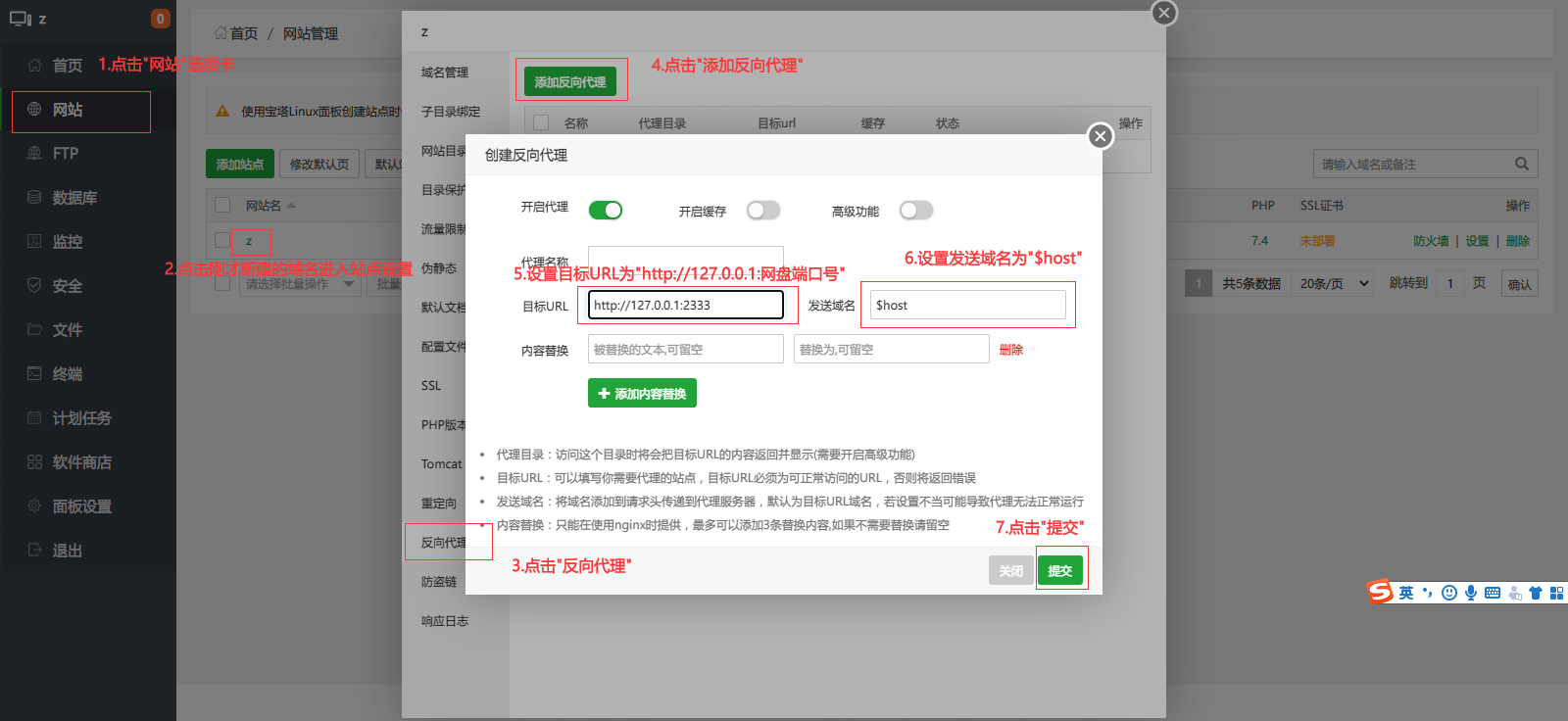1568x721 pixels.
Task: Click the security shield icon in the sidebar
Action: point(34,286)
